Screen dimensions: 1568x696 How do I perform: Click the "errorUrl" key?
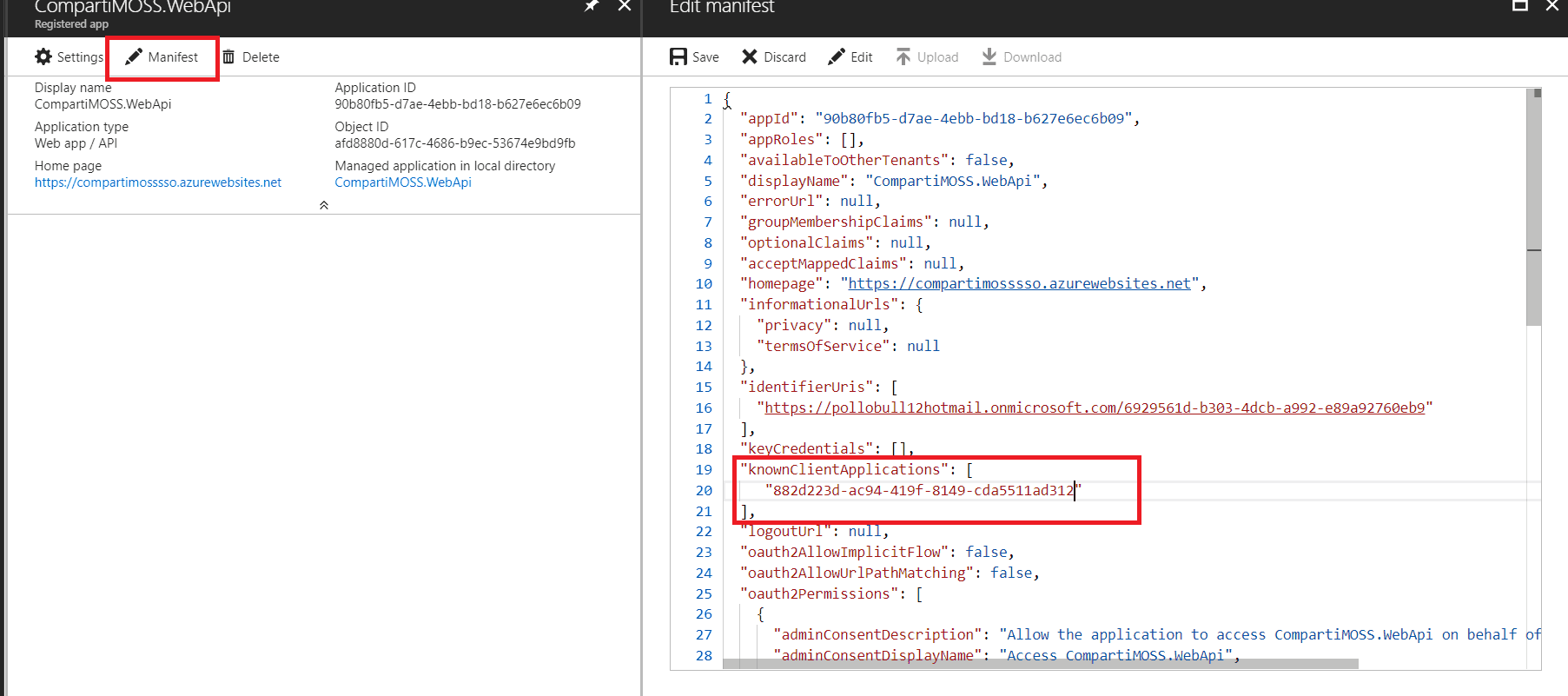click(x=782, y=202)
